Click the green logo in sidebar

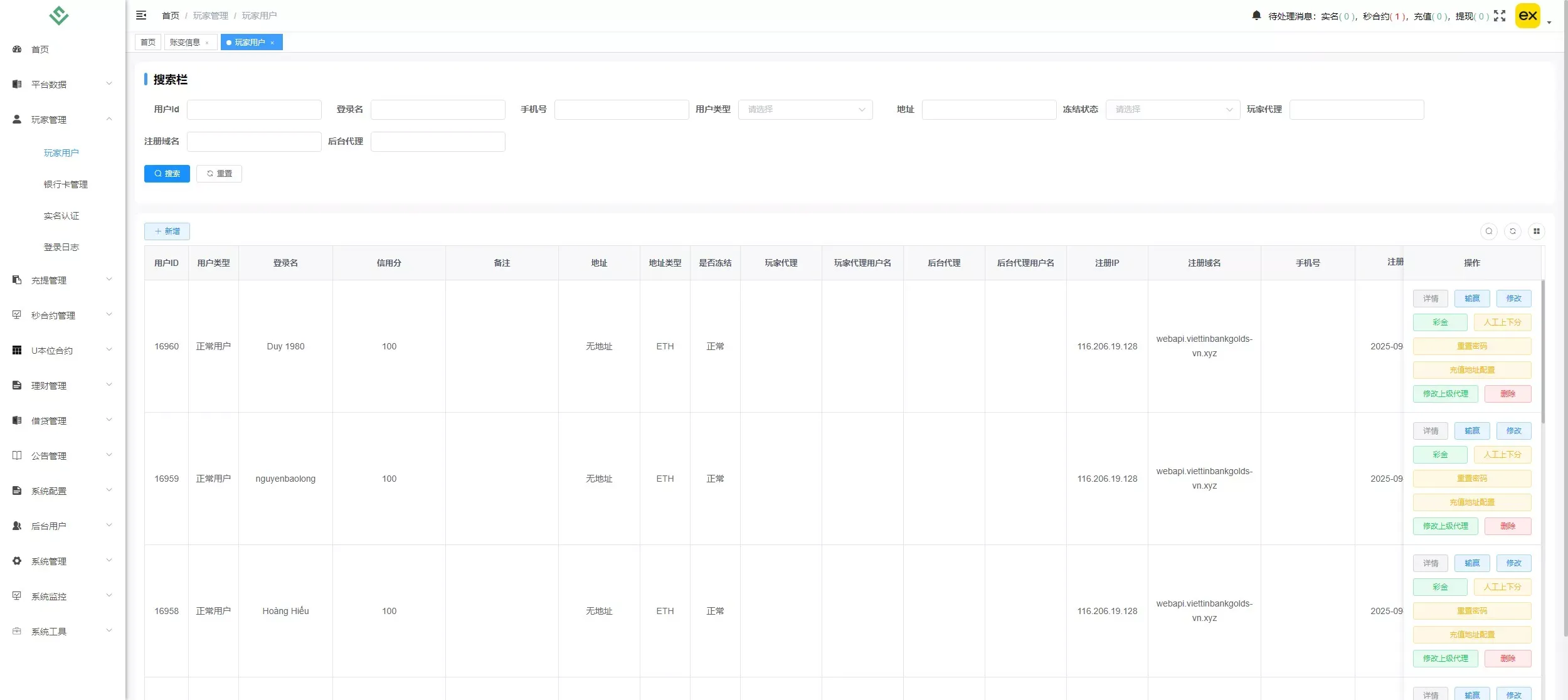pyautogui.click(x=59, y=15)
